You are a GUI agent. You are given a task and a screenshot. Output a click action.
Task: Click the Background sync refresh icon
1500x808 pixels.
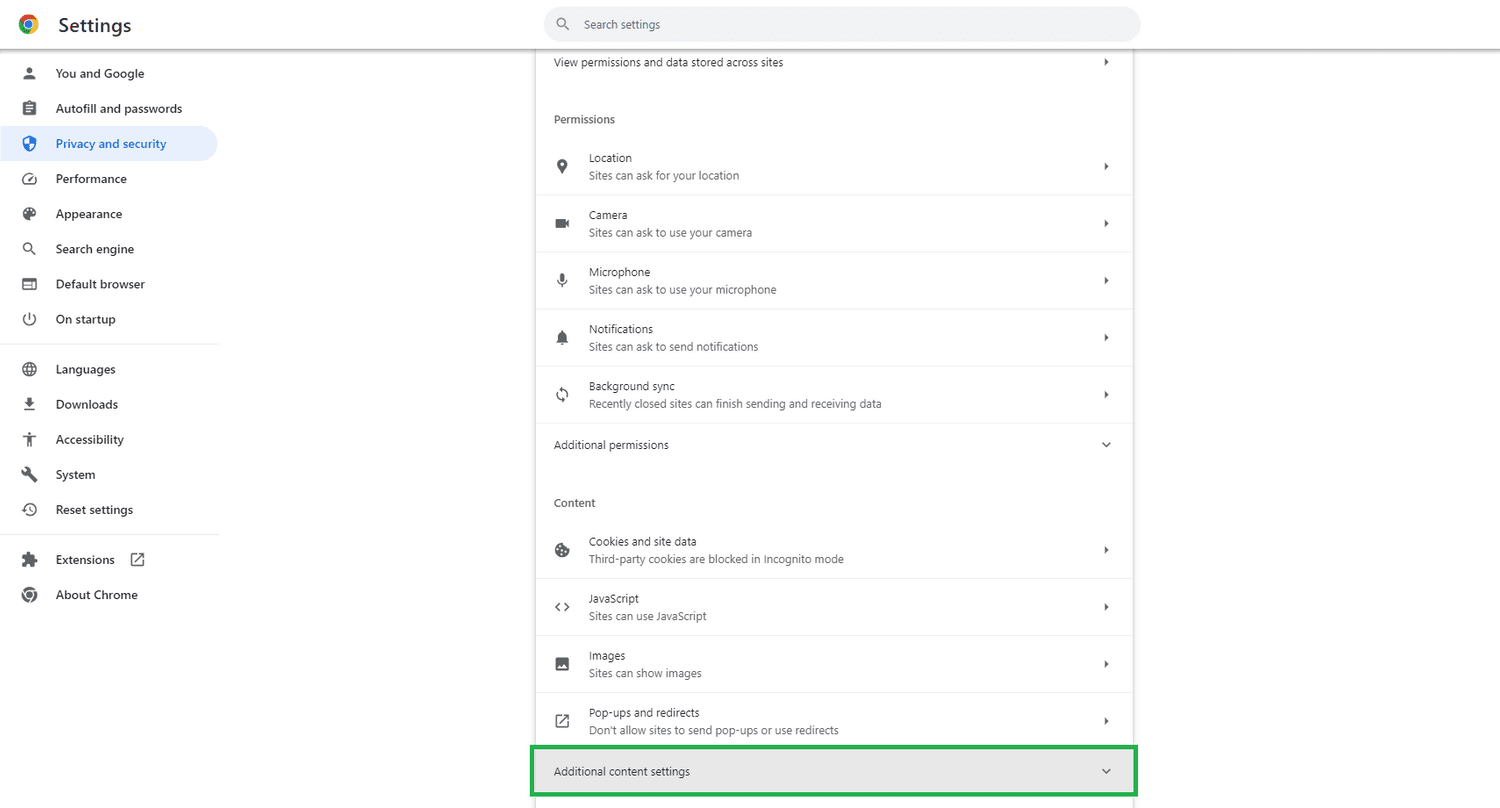pyautogui.click(x=562, y=394)
